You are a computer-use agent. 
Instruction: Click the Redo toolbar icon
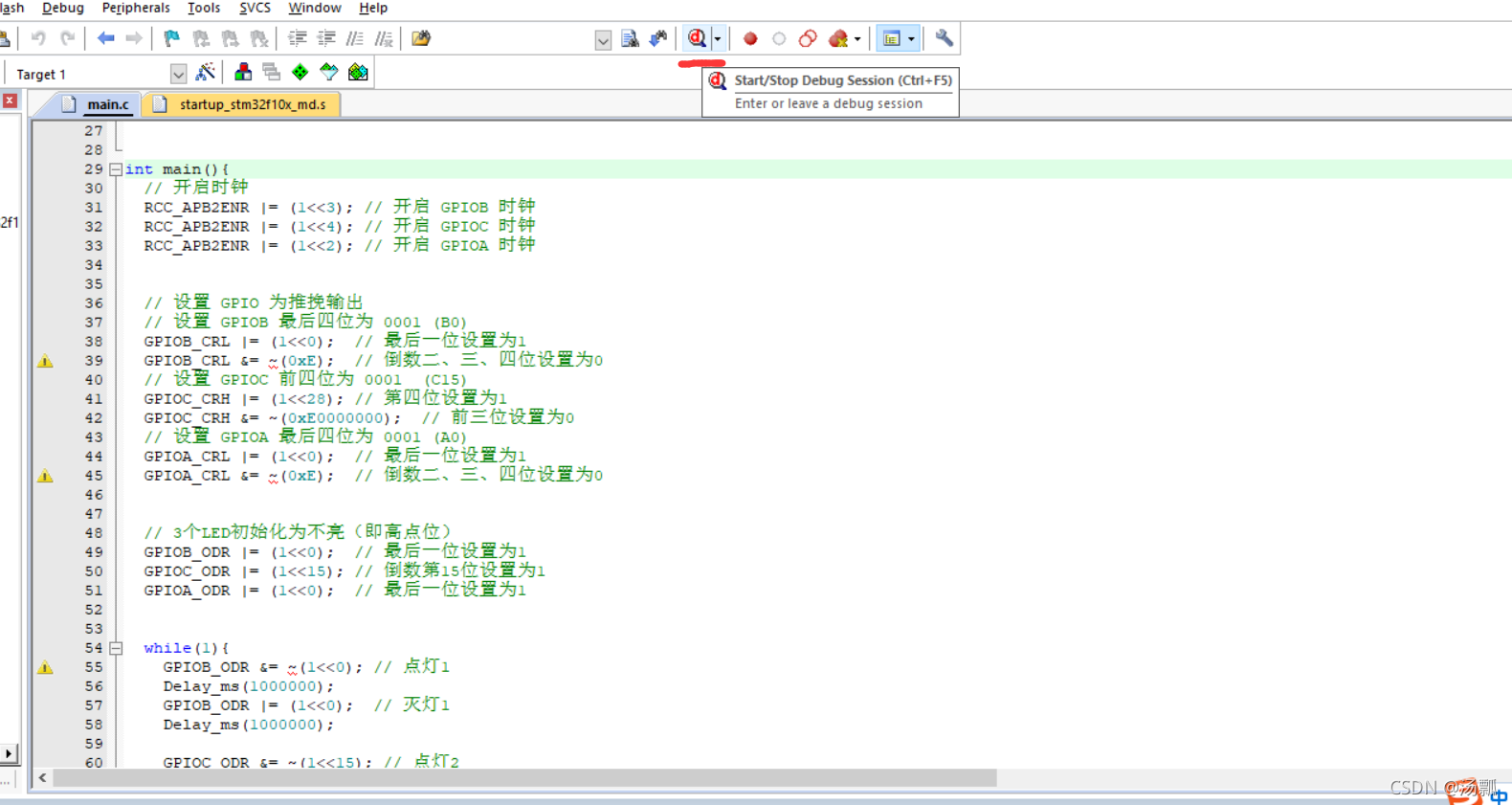67,38
